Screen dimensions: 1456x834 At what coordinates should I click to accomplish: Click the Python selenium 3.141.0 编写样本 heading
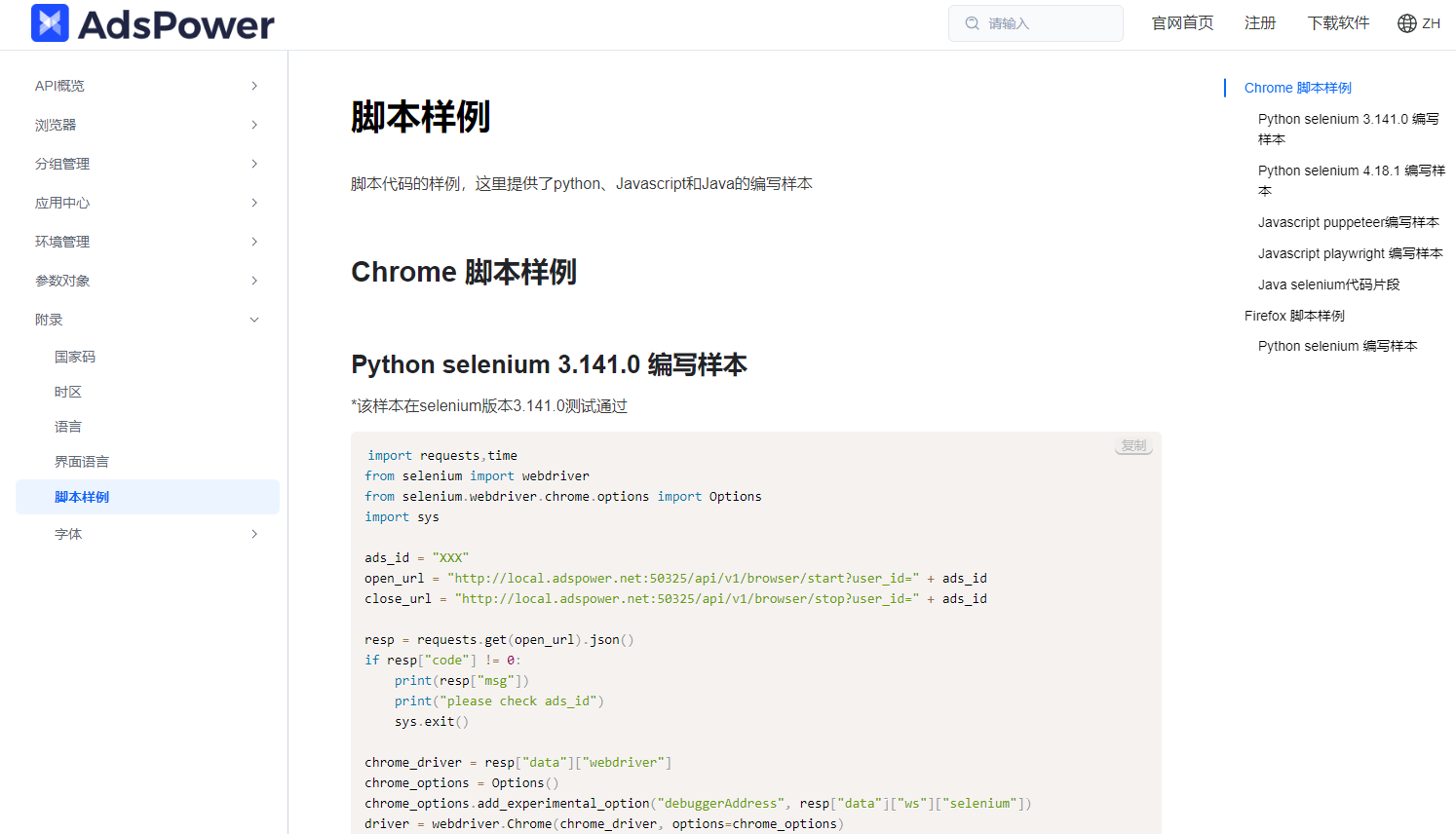(x=549, y=364)
